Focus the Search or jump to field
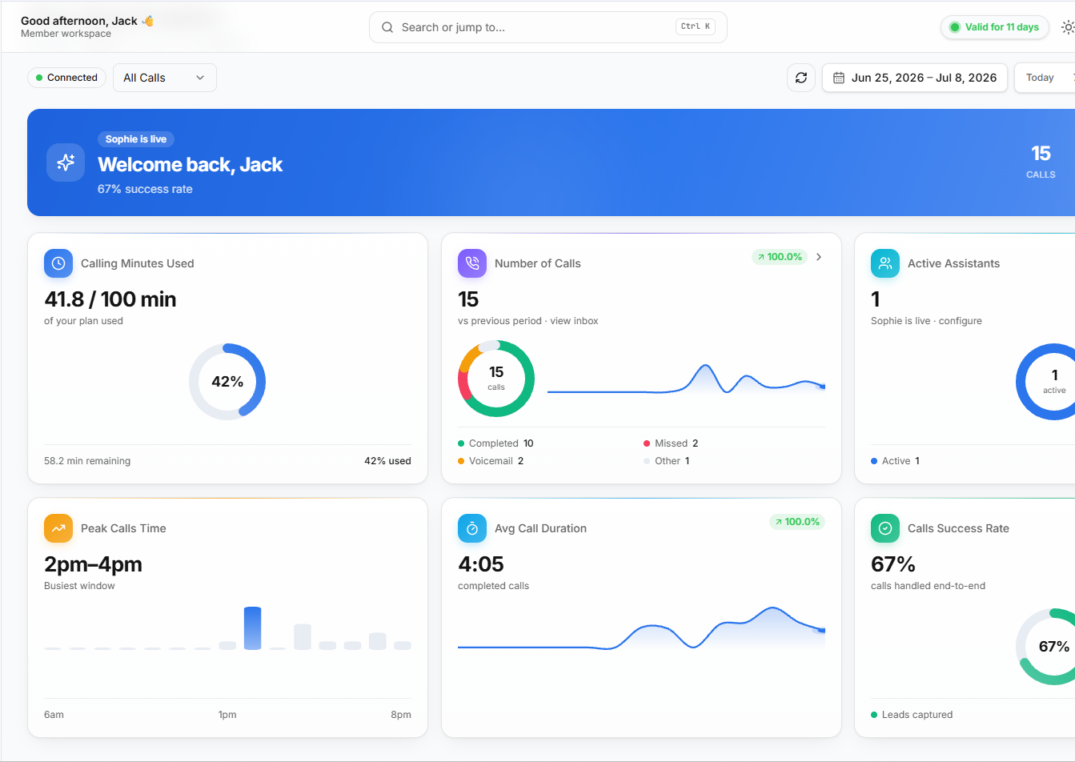The width and height of the screenshot is (1075, 762). [548, 27]
